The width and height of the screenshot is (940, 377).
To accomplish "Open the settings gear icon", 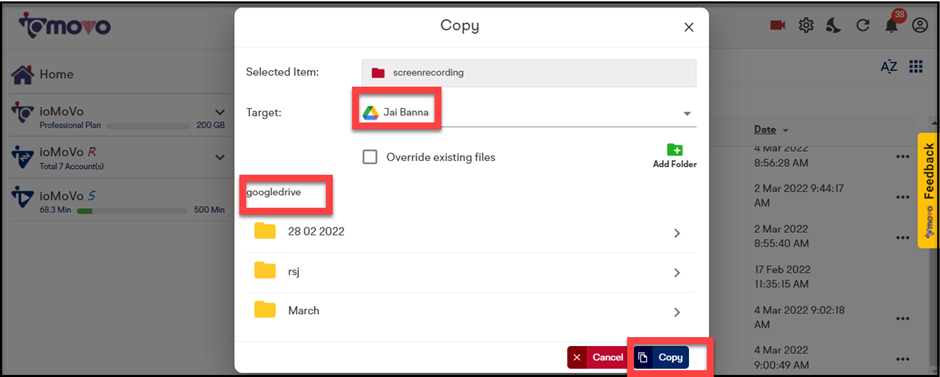I will [x=806, y=25].
